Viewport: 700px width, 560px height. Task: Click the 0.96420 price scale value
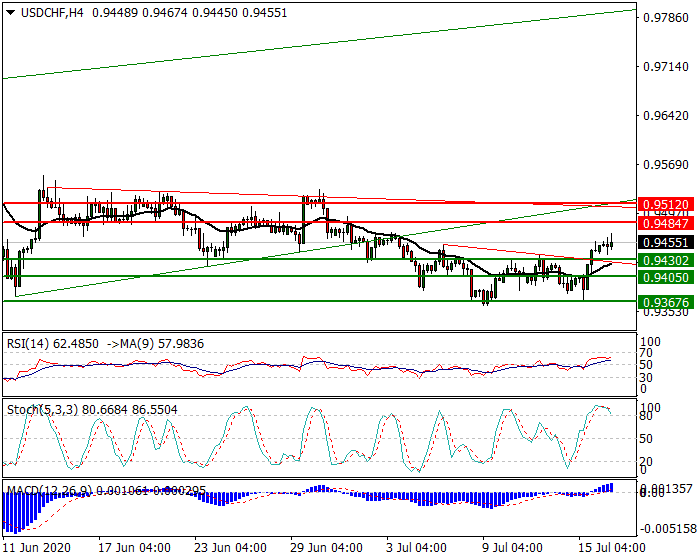pos(666,116)
